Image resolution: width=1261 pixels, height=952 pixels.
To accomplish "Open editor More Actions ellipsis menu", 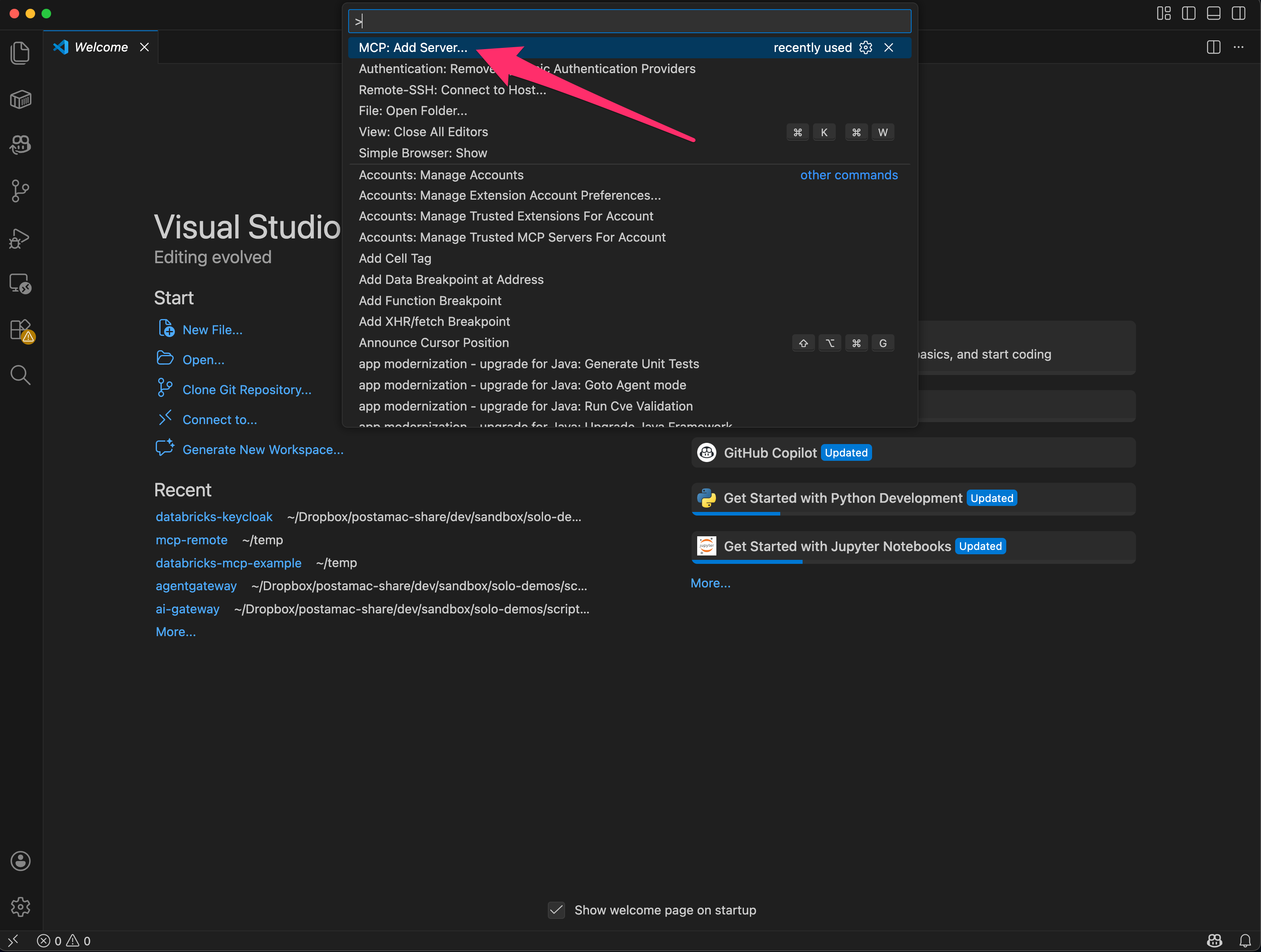I will pyautogui.click(x=1239, y=47).
